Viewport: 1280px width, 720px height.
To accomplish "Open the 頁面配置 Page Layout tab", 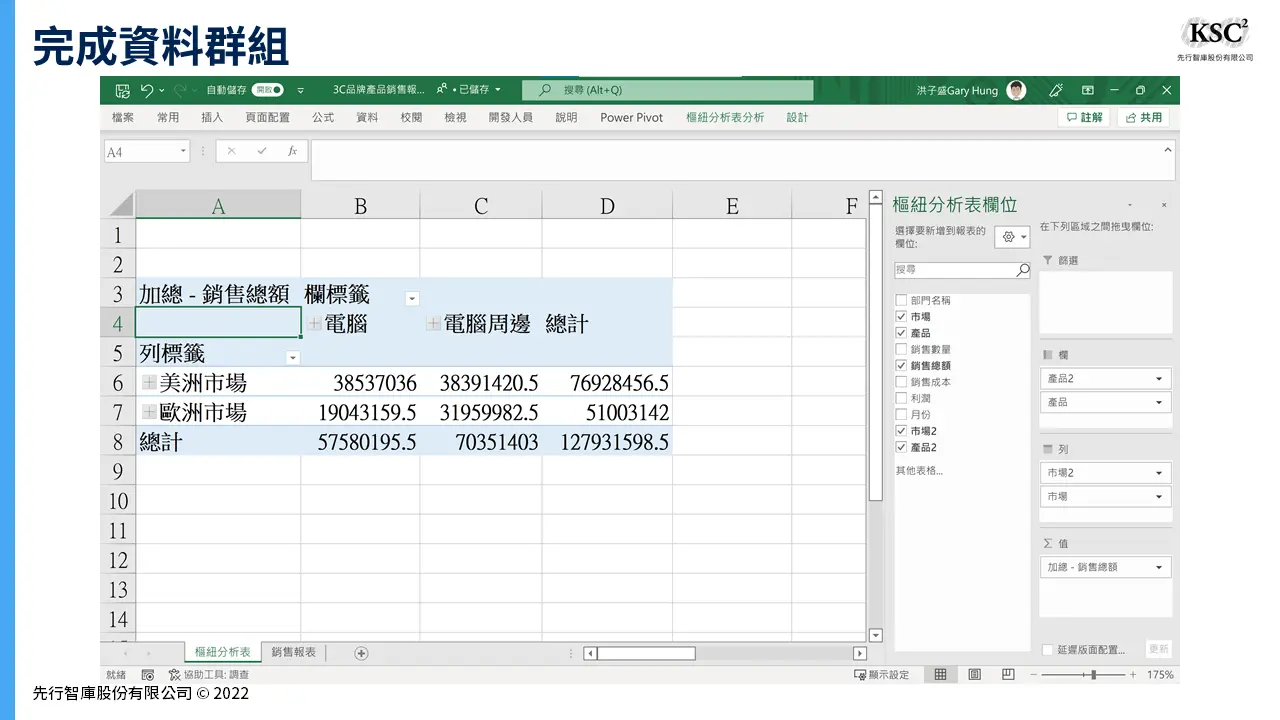I will (267, 117).
